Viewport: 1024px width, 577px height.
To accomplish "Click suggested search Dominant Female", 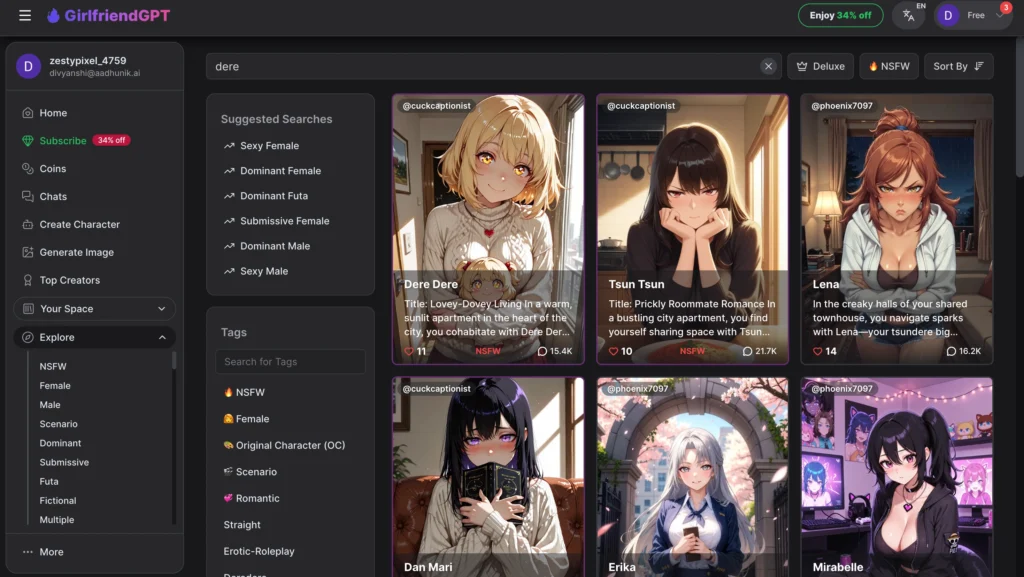I will click(280, 171).
